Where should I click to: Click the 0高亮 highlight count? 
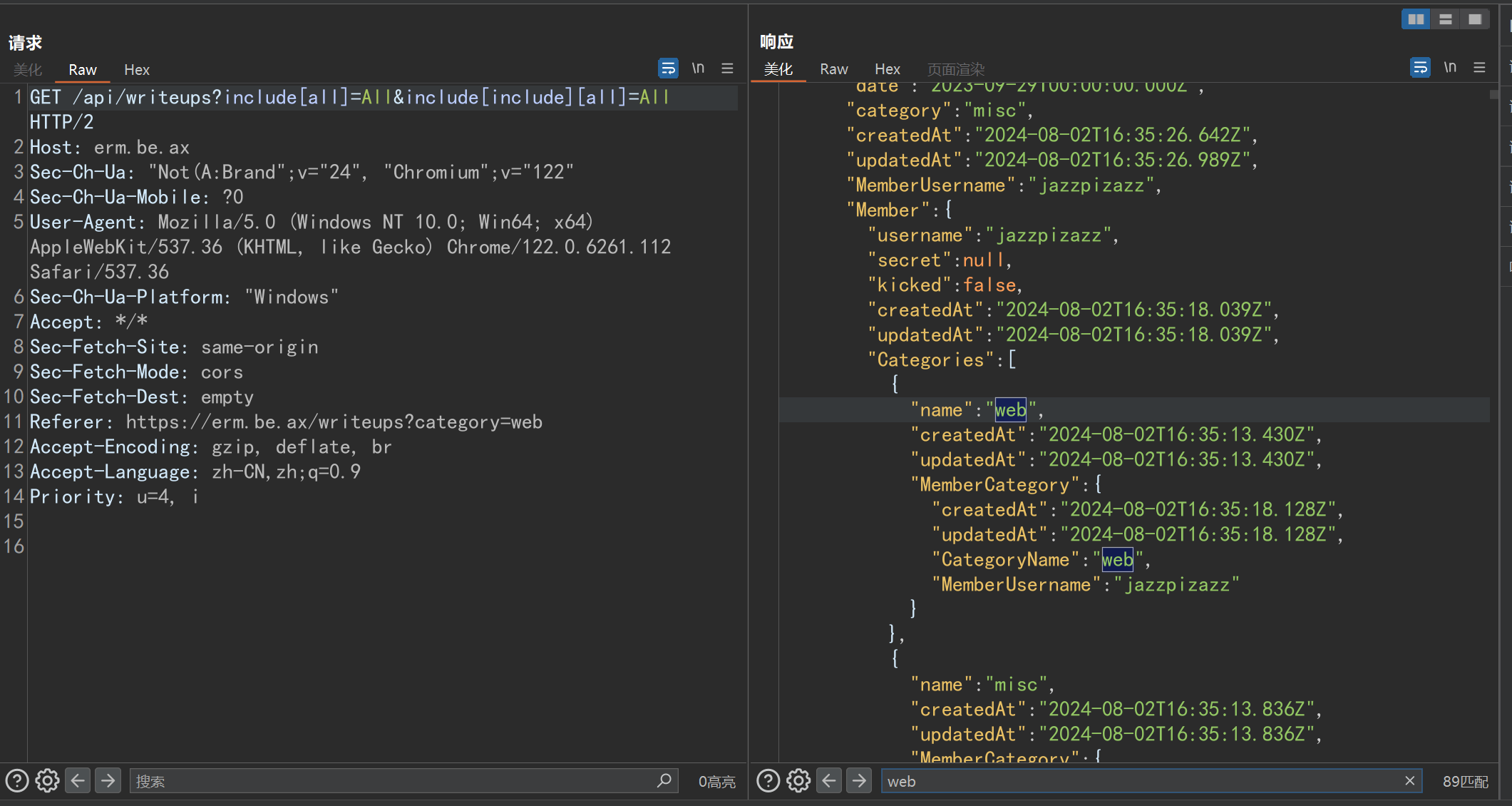point(716,782)
